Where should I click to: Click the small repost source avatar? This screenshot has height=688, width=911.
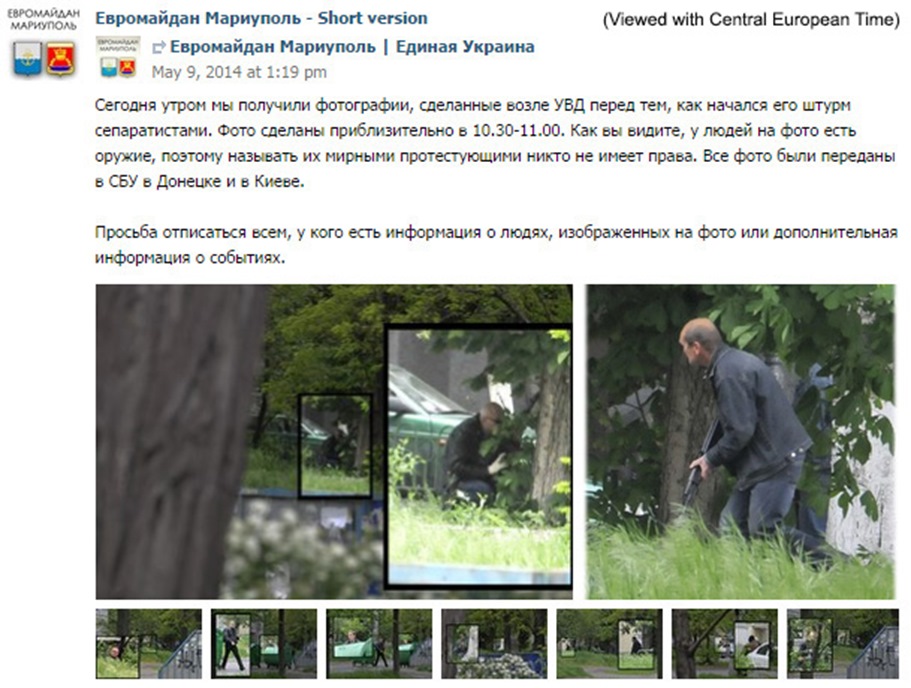coord(119,56)
